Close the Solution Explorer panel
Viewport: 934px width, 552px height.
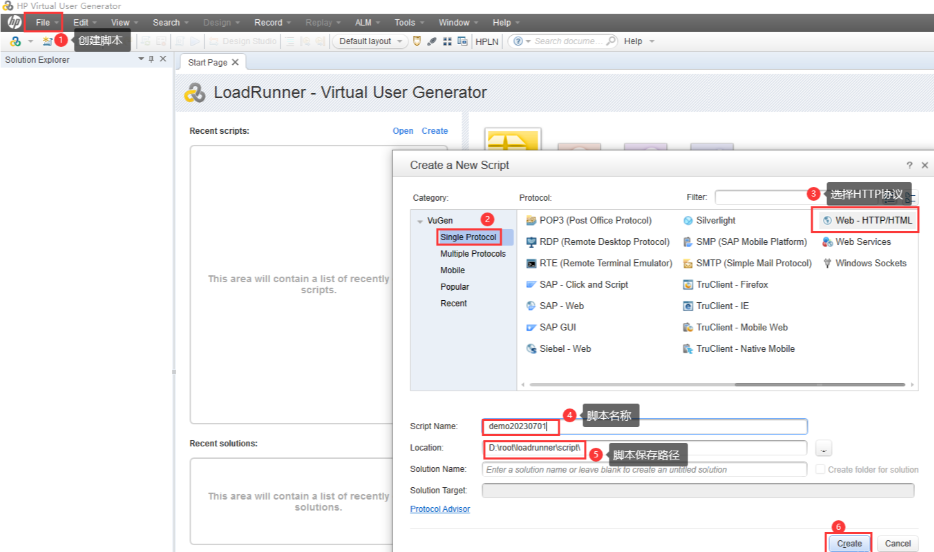(163, 59)
